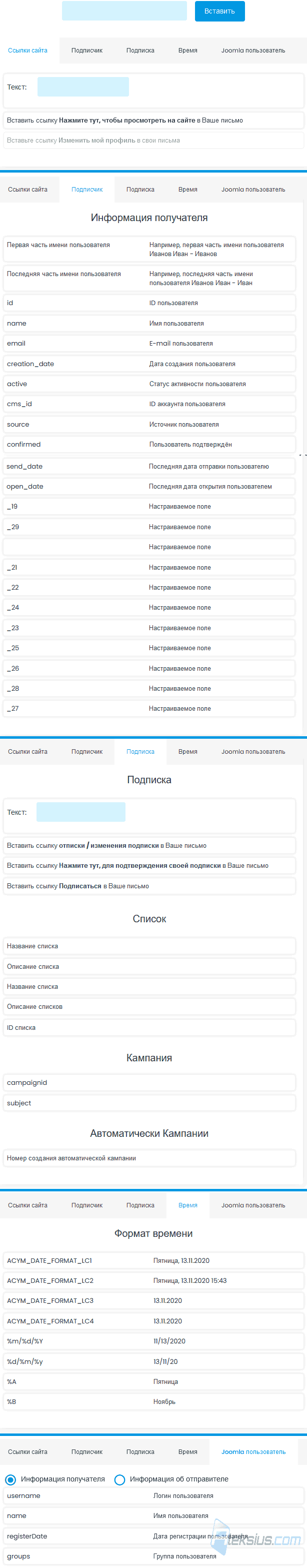This screenshot has width=307, height=1568.
Task: Pick the open_date row
Action: (x=149, y=486)
